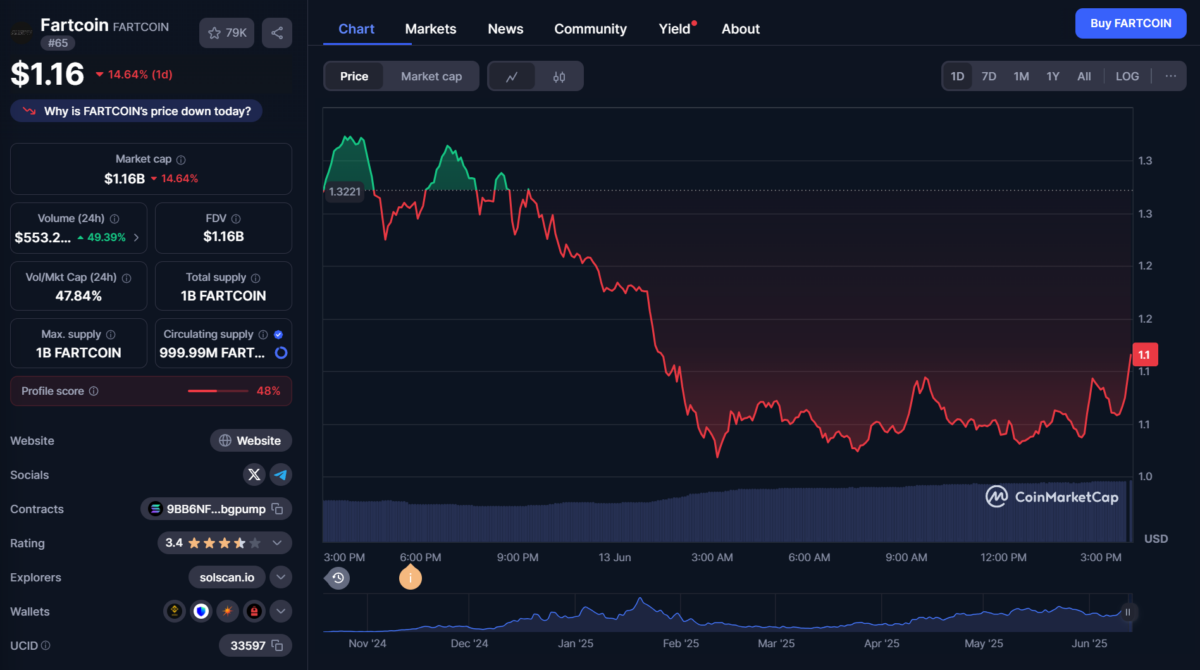This screenshot has height=670, width=1200.
Task: Open the X (Twitter) social icon
Action: pyautogui.click(x=254, y=474)
